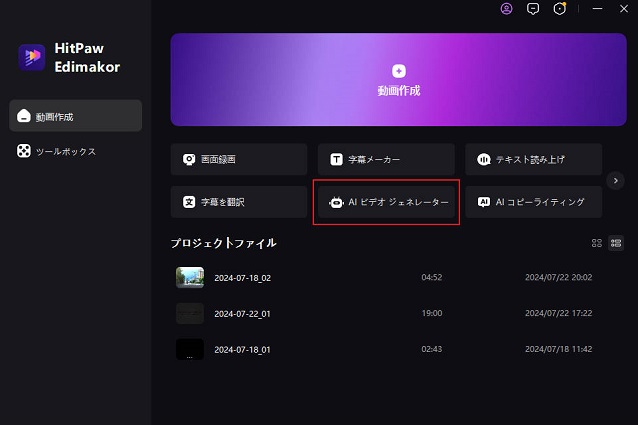The image size is (638, 425).
Task: Click the テキスト読み上げ waveform icon
Action: (483, 159)
